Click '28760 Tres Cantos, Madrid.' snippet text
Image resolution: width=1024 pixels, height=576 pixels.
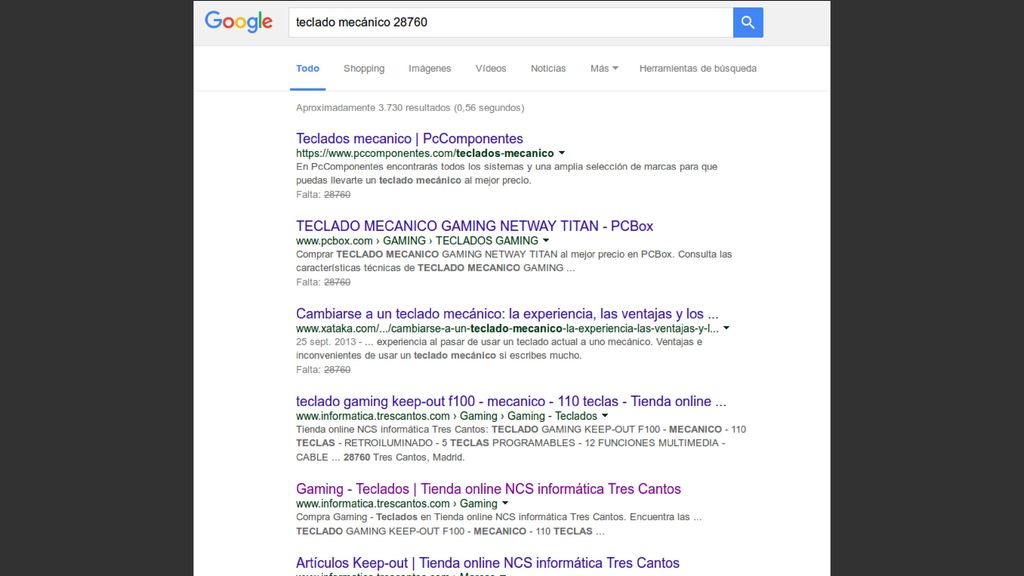[404, 457]
